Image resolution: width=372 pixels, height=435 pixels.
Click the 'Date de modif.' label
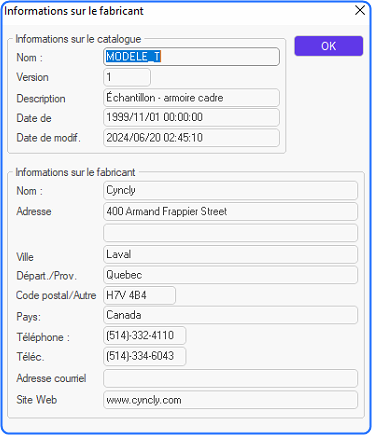coord(48,138)
